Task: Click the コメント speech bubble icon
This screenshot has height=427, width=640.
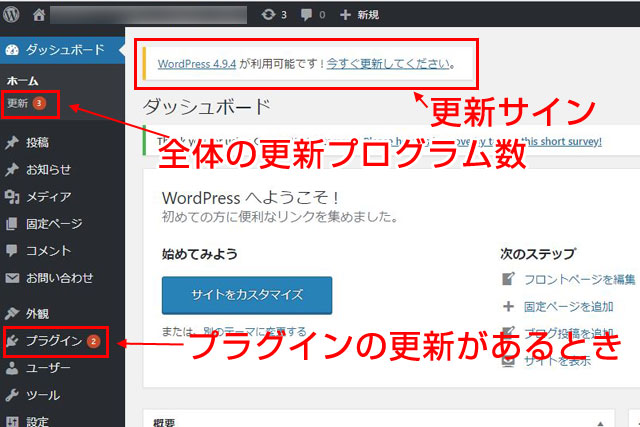Action: [x=12, y=251]
